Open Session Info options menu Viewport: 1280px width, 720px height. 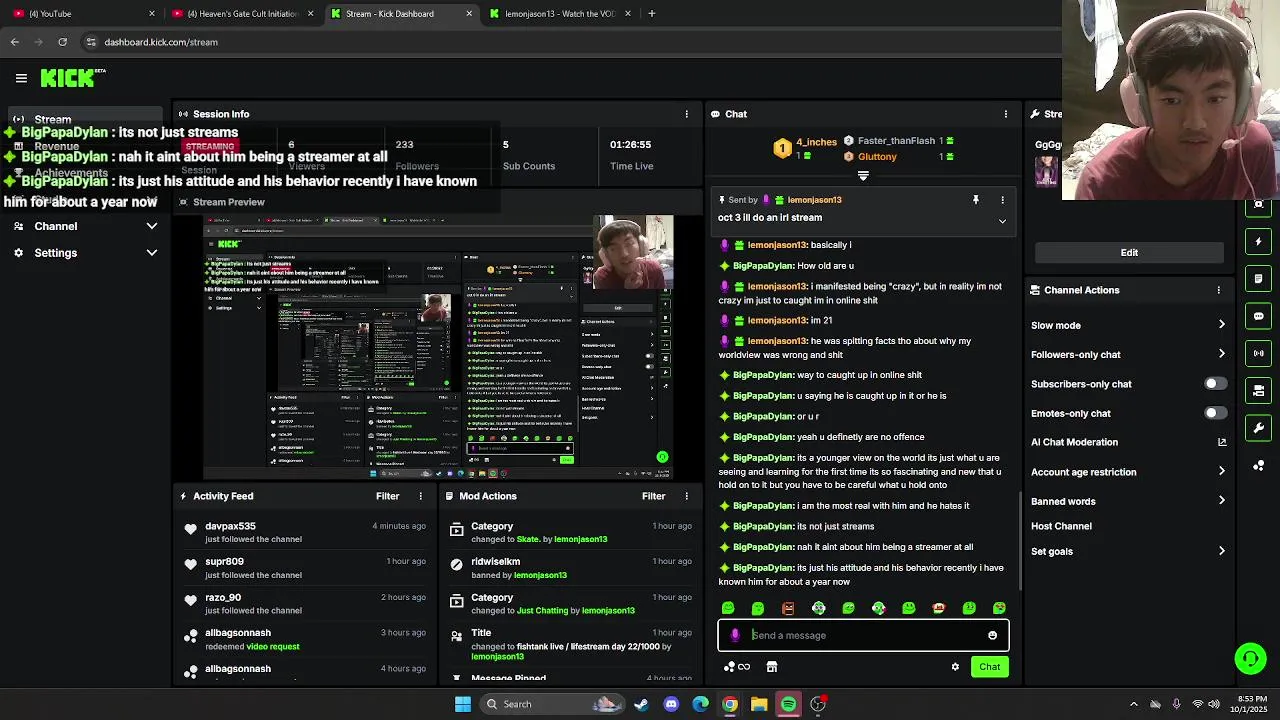[686, 114]
